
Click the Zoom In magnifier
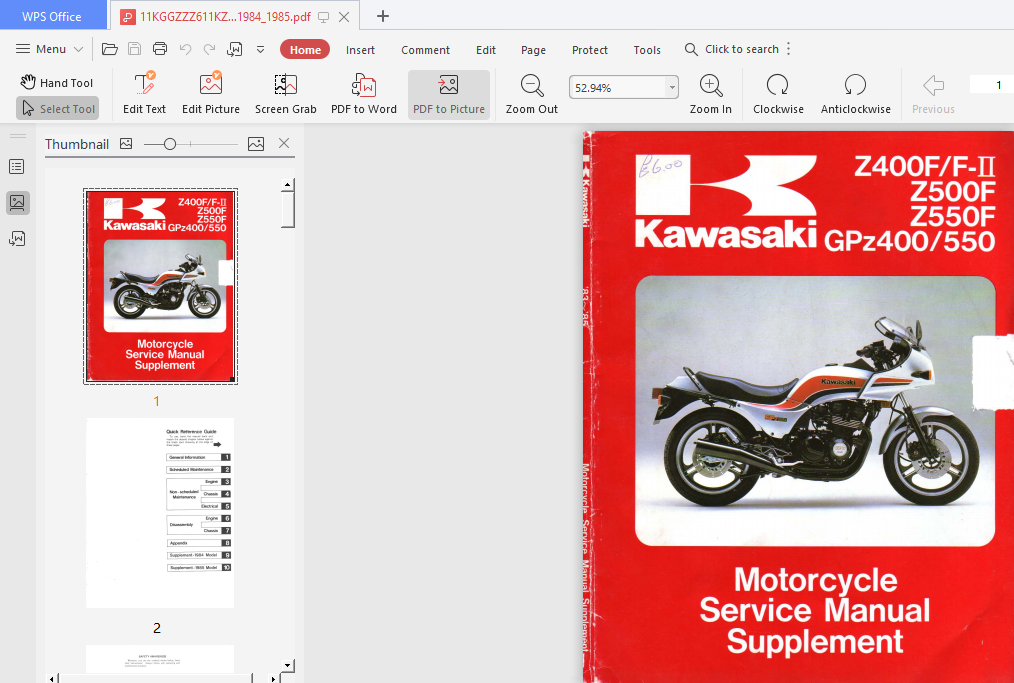[711, 94]
